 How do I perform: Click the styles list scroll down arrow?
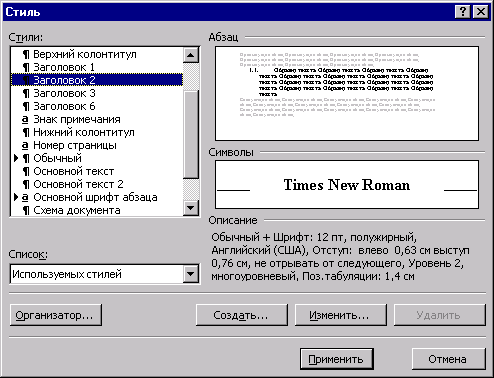point(191,208)
